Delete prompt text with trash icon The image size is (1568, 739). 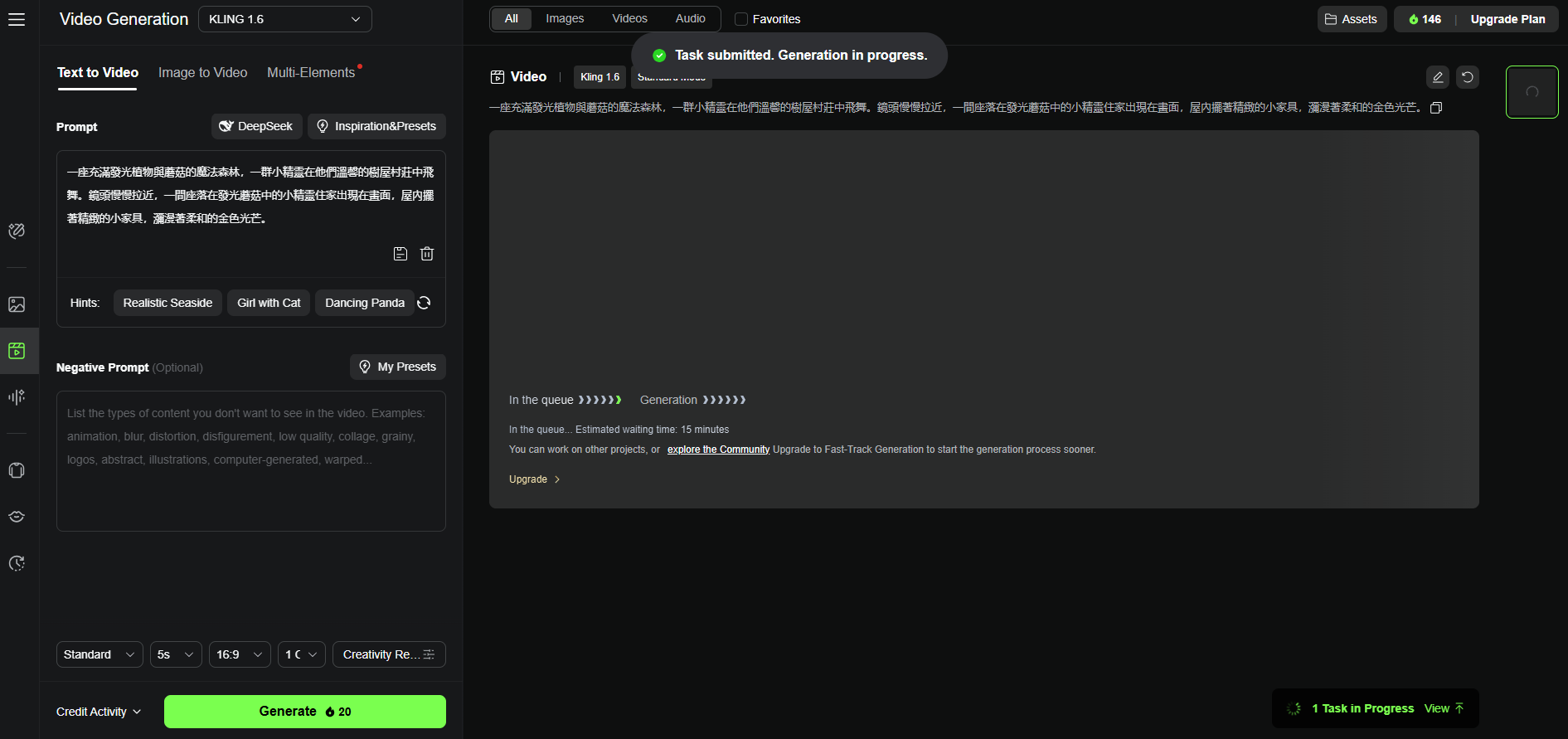427,254
